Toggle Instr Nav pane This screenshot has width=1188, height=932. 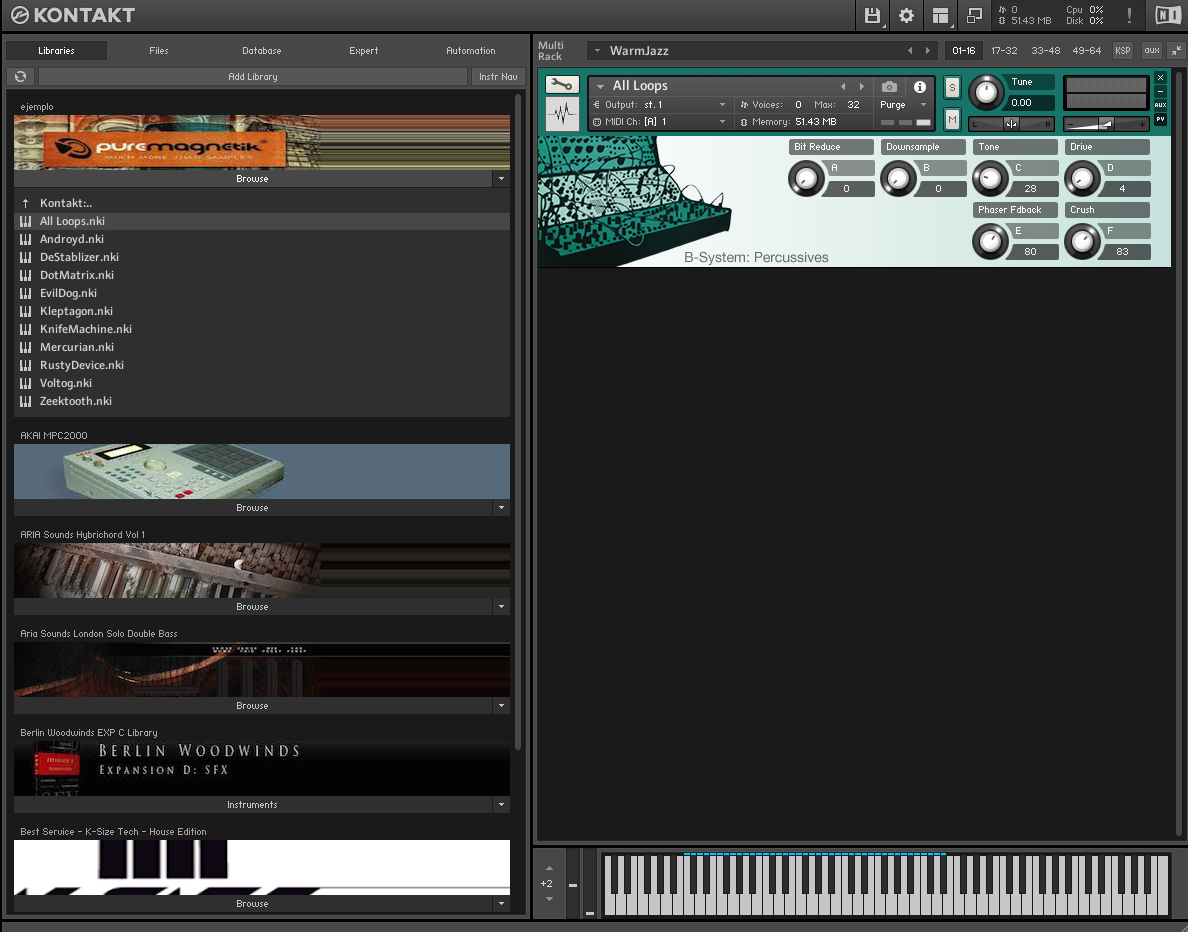(498, 77)
